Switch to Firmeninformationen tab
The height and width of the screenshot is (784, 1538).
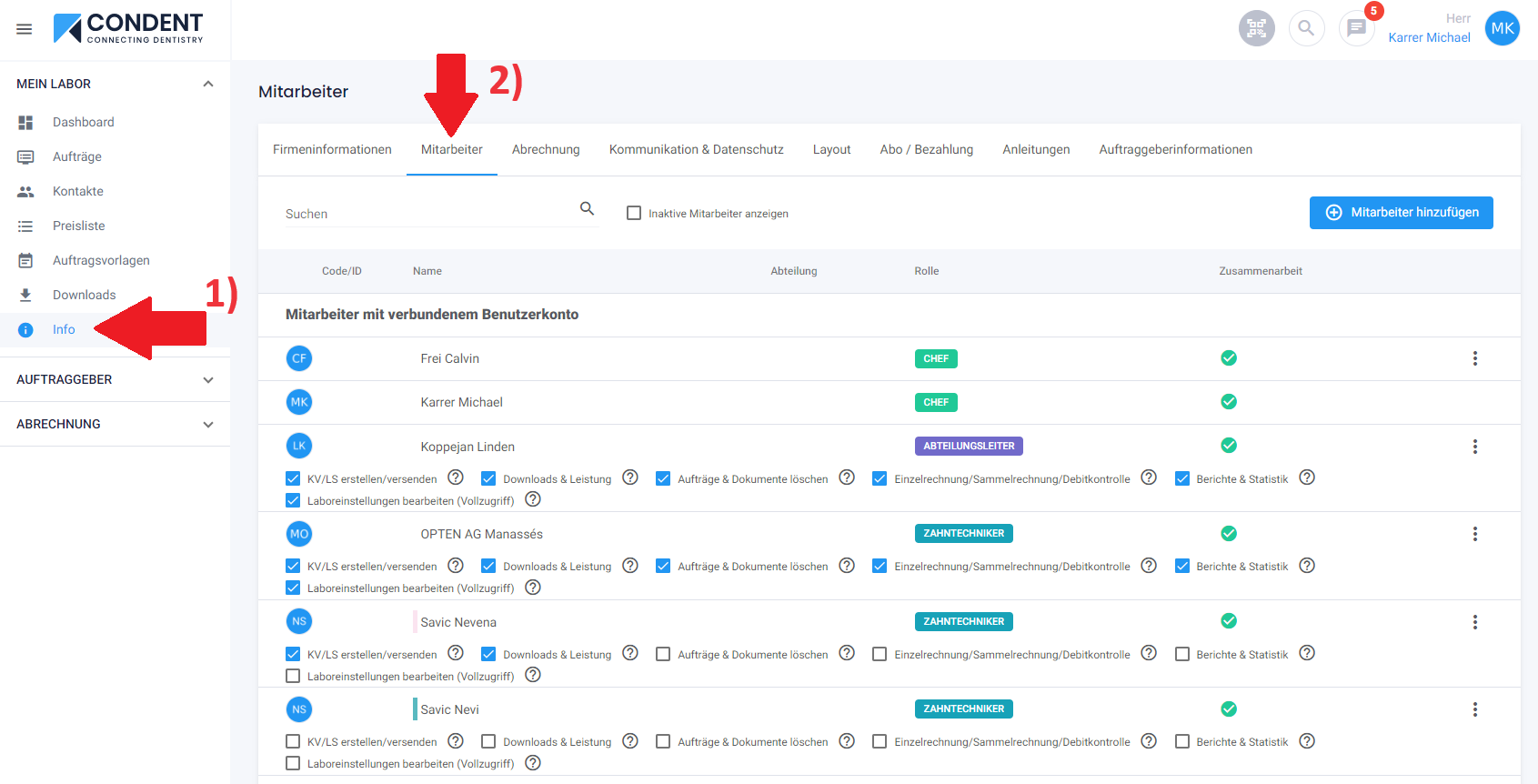(x=332, y=149)
